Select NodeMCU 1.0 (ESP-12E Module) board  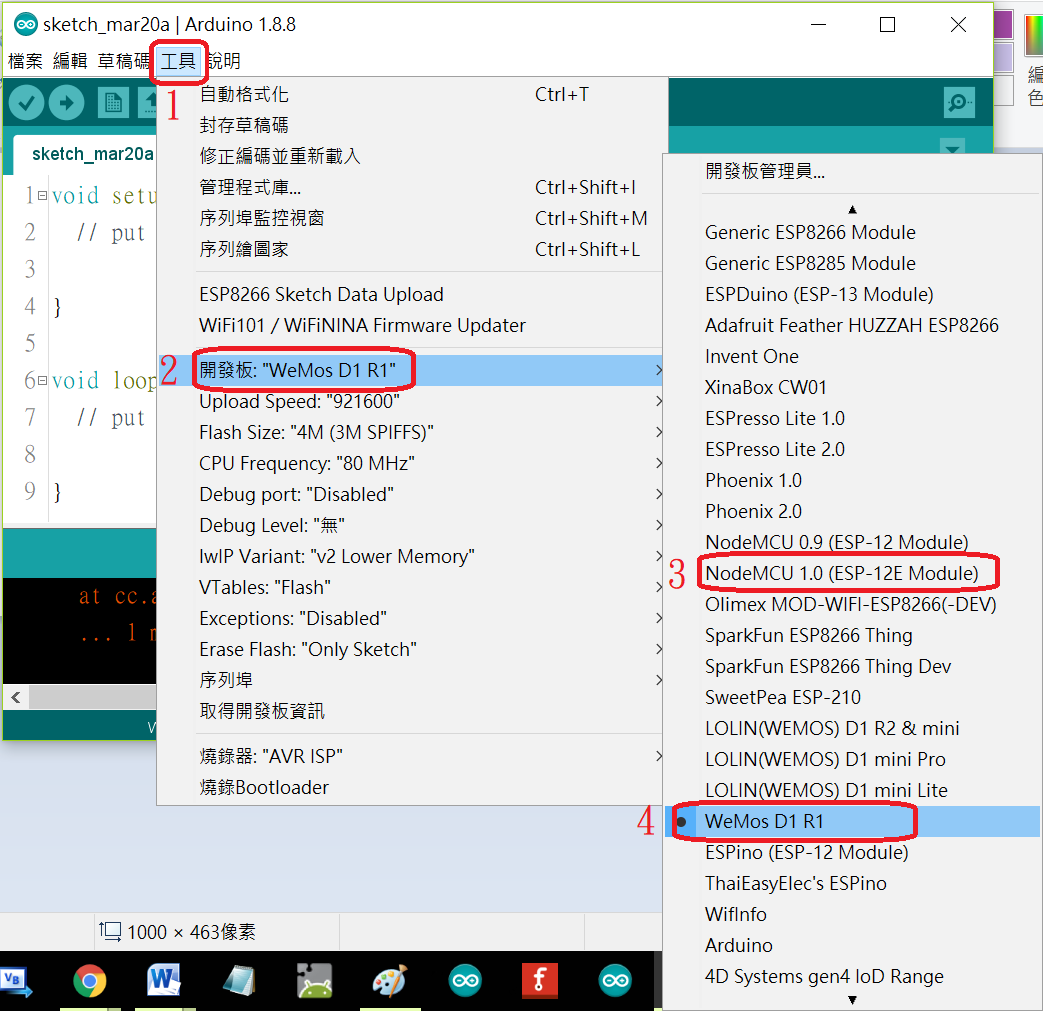(852, 573)
